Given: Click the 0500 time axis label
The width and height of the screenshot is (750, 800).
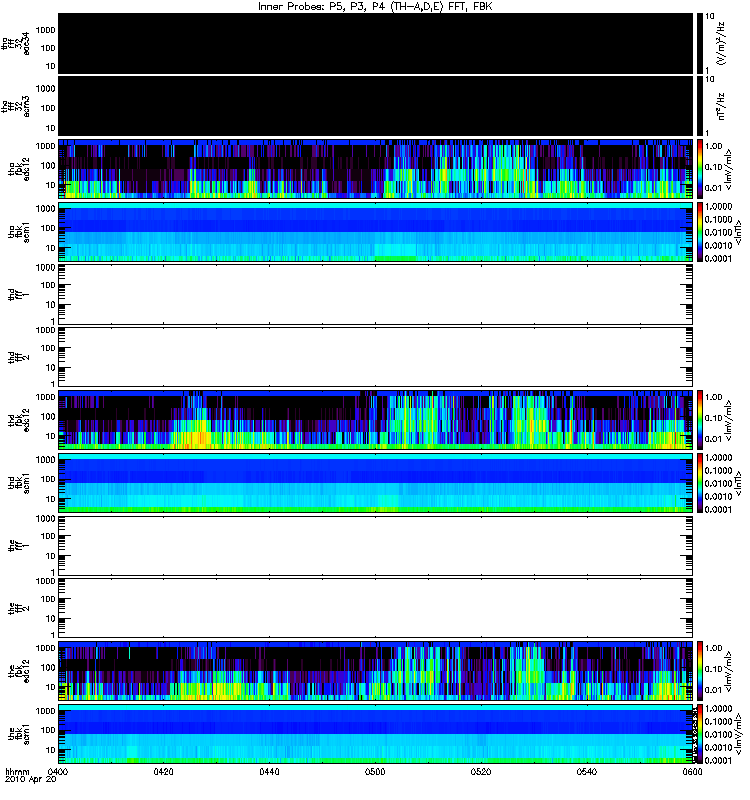Looking at the screenshot, I should click(375, 771).
